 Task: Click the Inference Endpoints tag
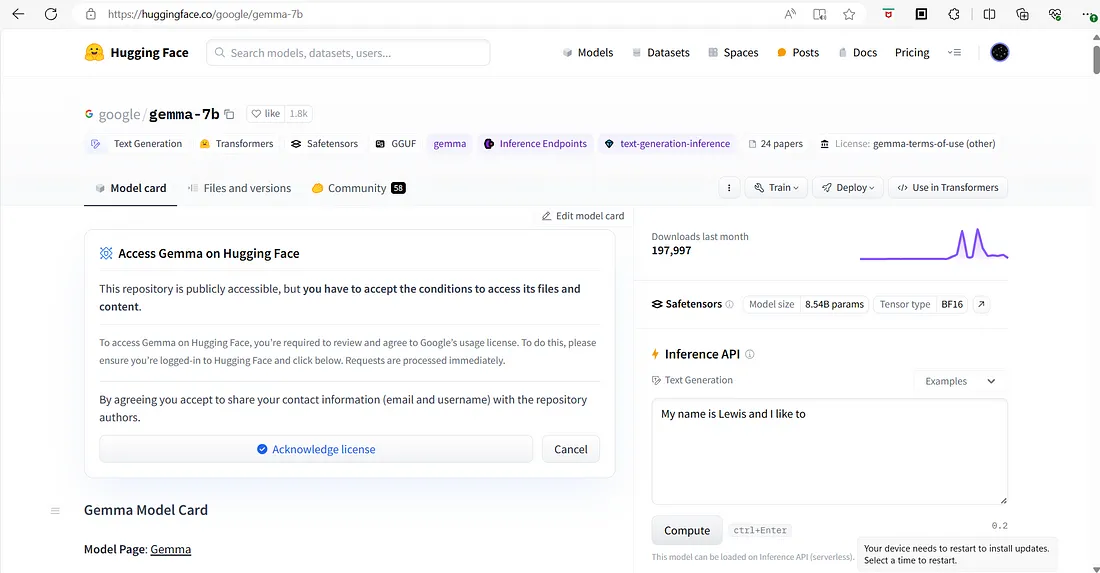coord(535,144)
